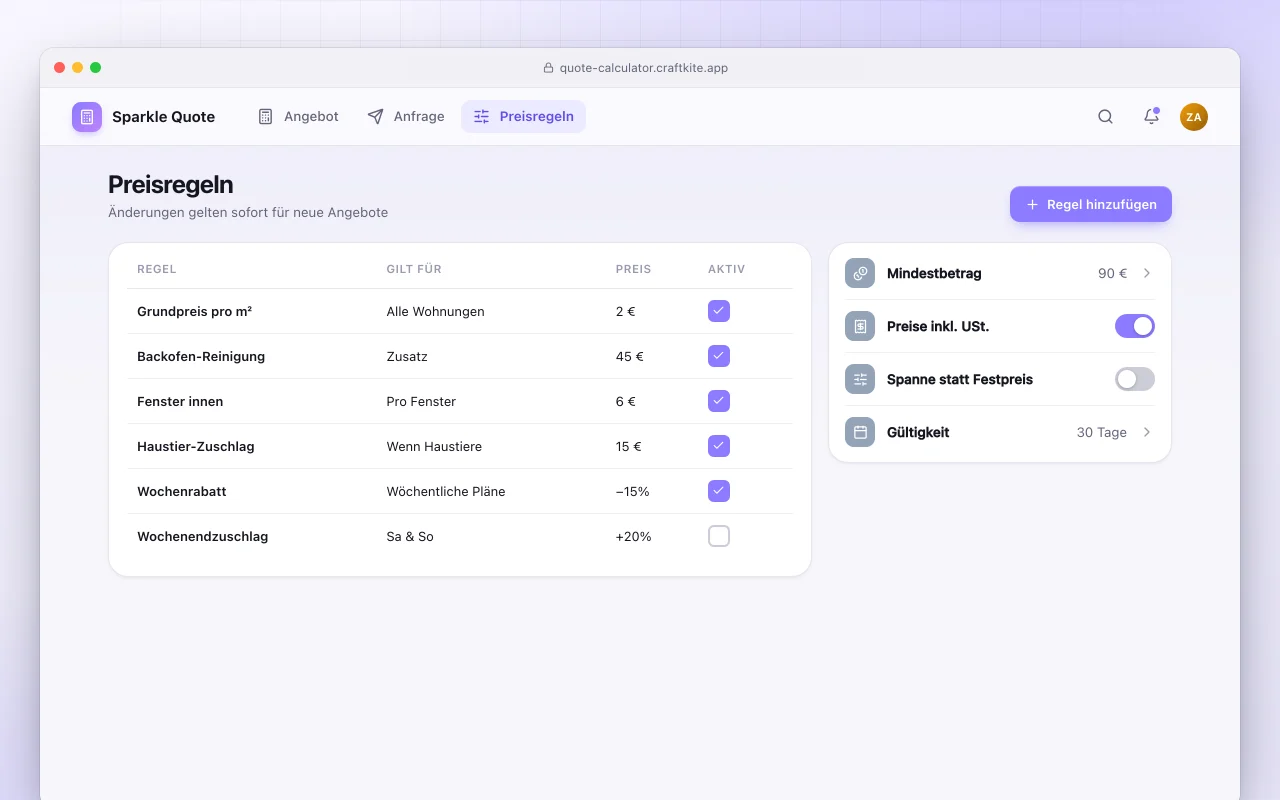The image size is (1280, 800).
Task: Open the search magnifier icon
Action: (1105, 117)
